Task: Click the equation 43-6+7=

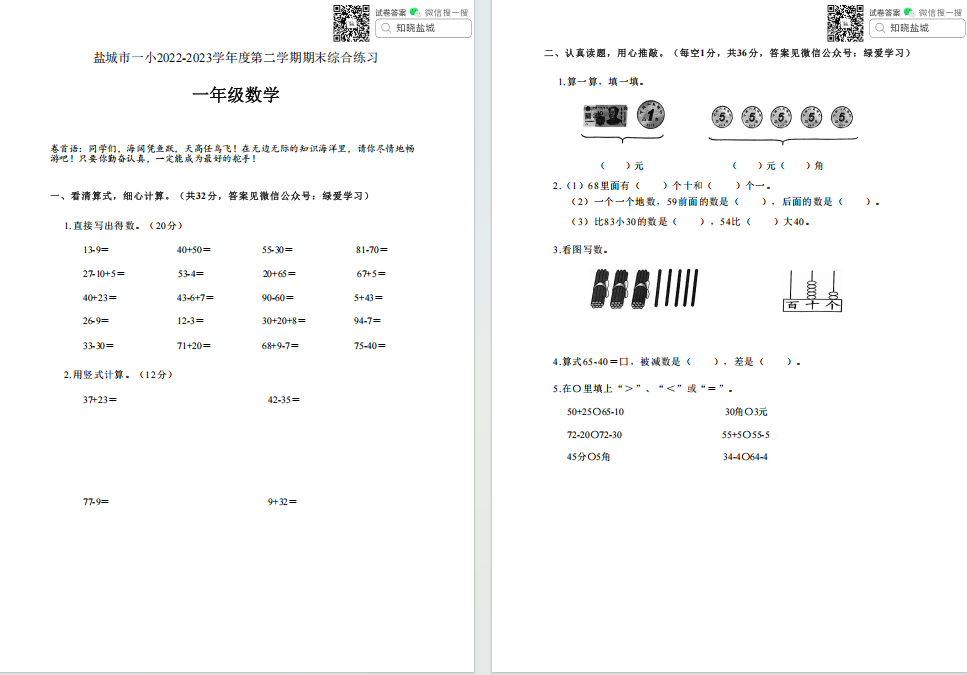Action: tap(195, 298)
